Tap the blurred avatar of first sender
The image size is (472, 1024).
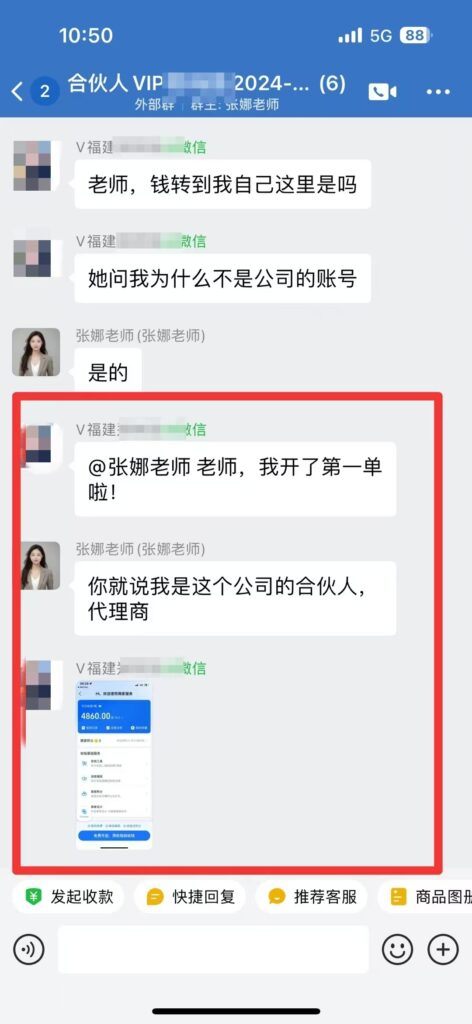33,165
